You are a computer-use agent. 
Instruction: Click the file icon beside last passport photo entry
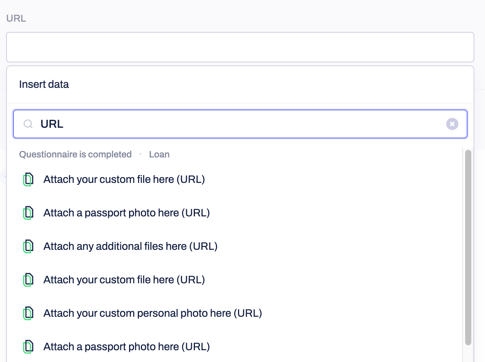tap(28, 347)
